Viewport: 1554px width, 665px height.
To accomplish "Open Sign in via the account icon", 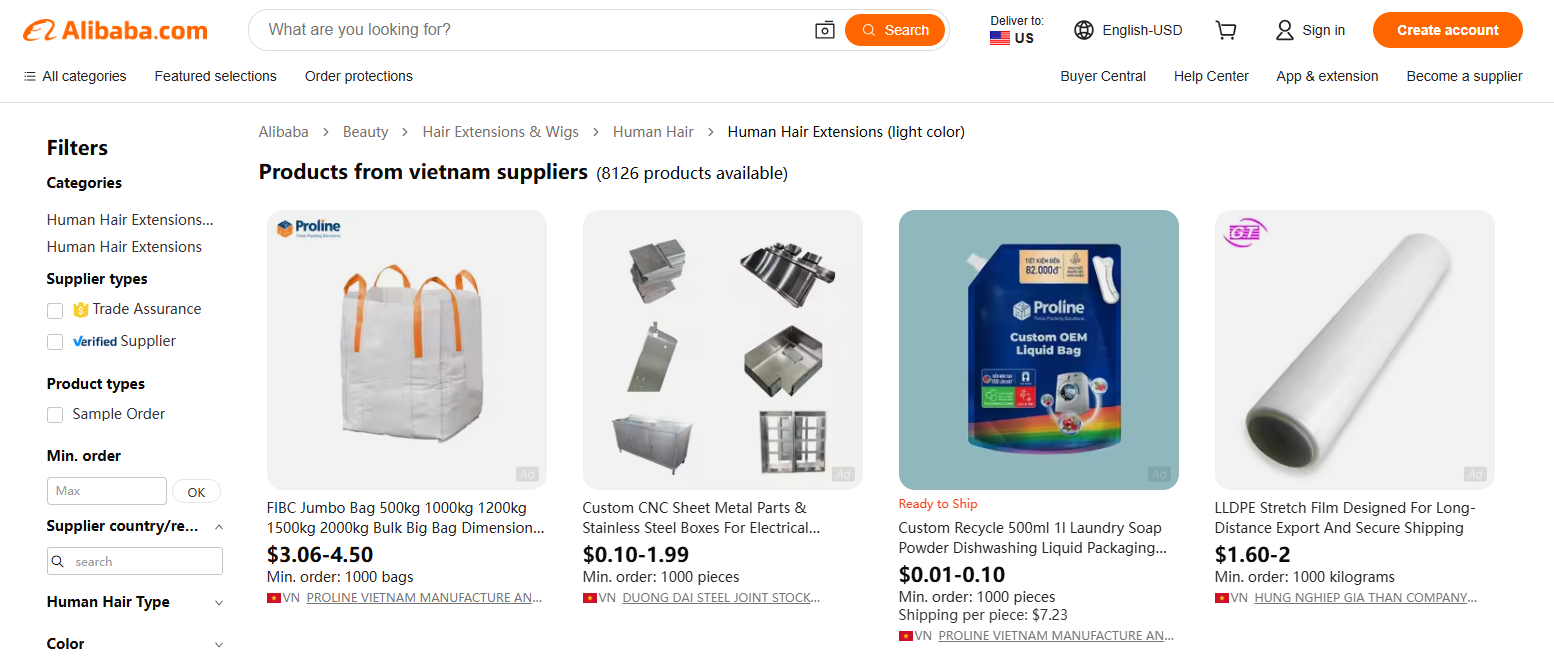I will (1284, 30).
